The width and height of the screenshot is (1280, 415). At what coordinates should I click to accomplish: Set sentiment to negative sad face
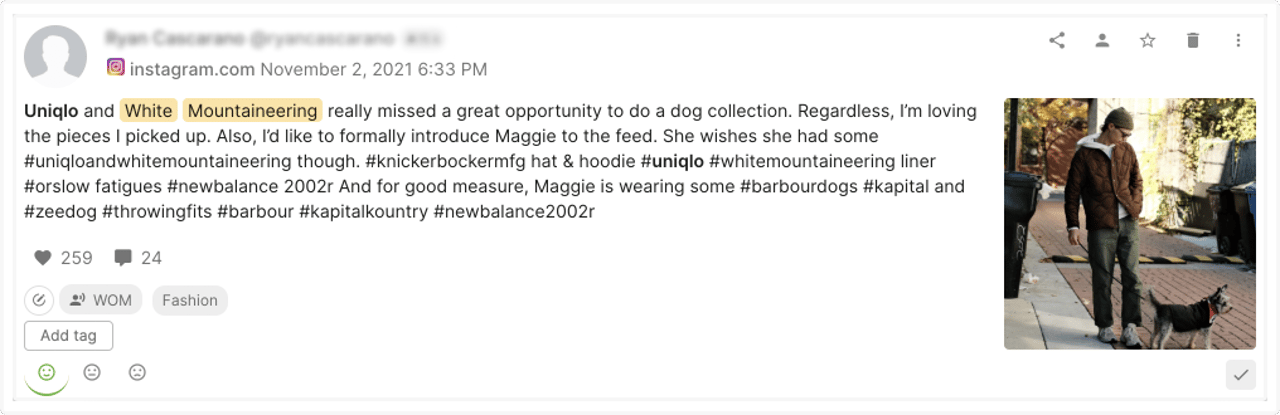(x=137, y=372)
